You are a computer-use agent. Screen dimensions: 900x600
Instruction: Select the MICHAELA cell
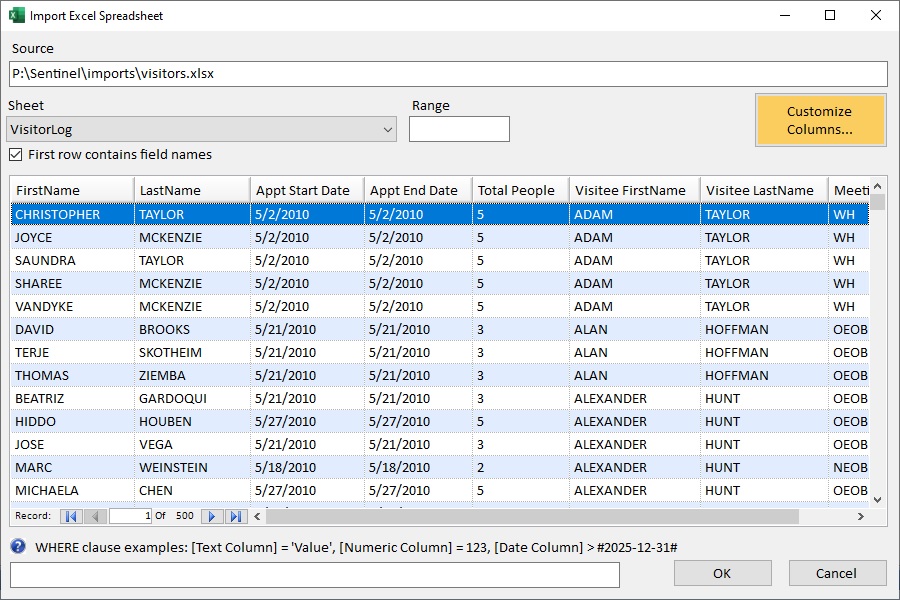click(x=72, y=490)
